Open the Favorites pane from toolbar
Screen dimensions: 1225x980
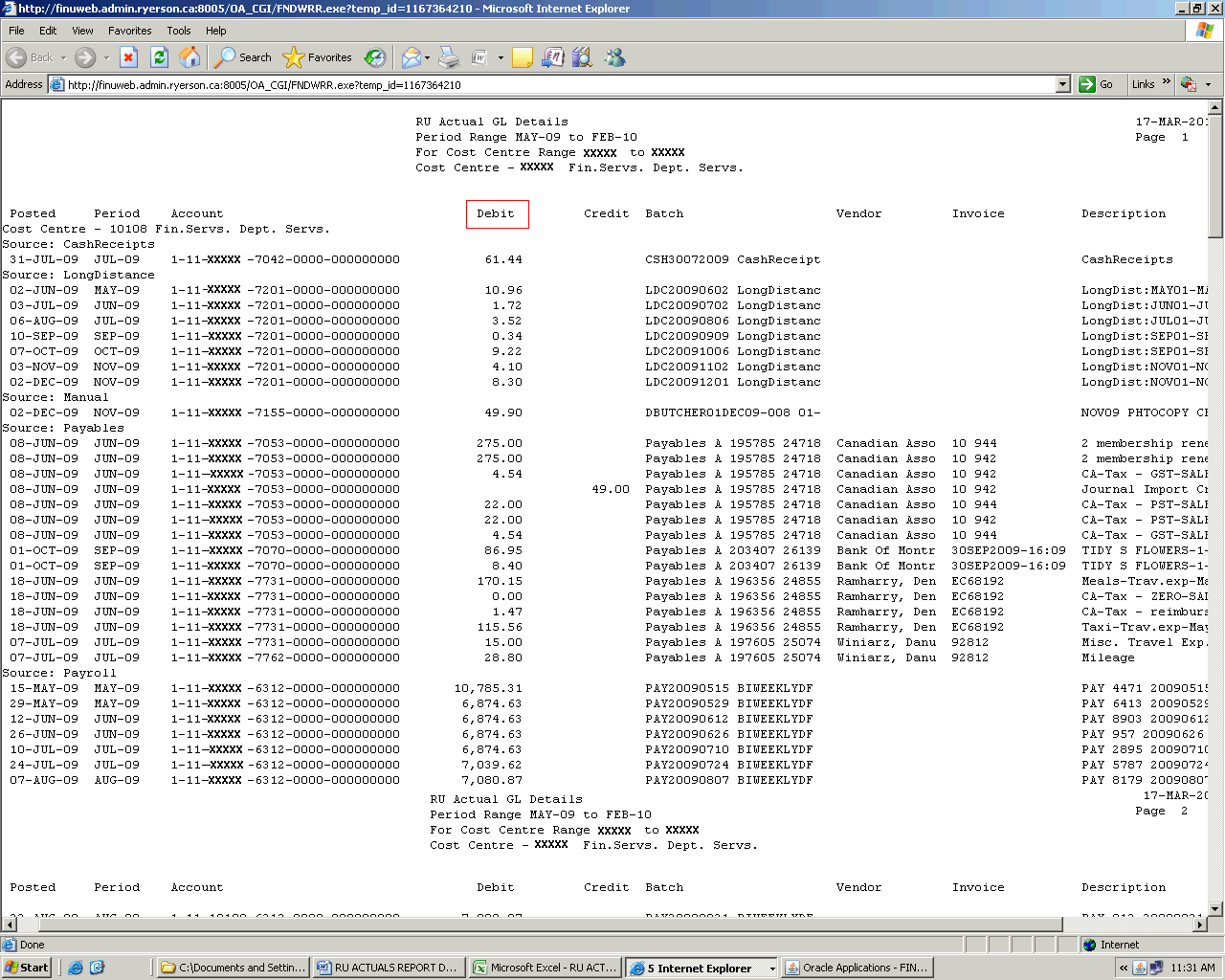point(319,57)
